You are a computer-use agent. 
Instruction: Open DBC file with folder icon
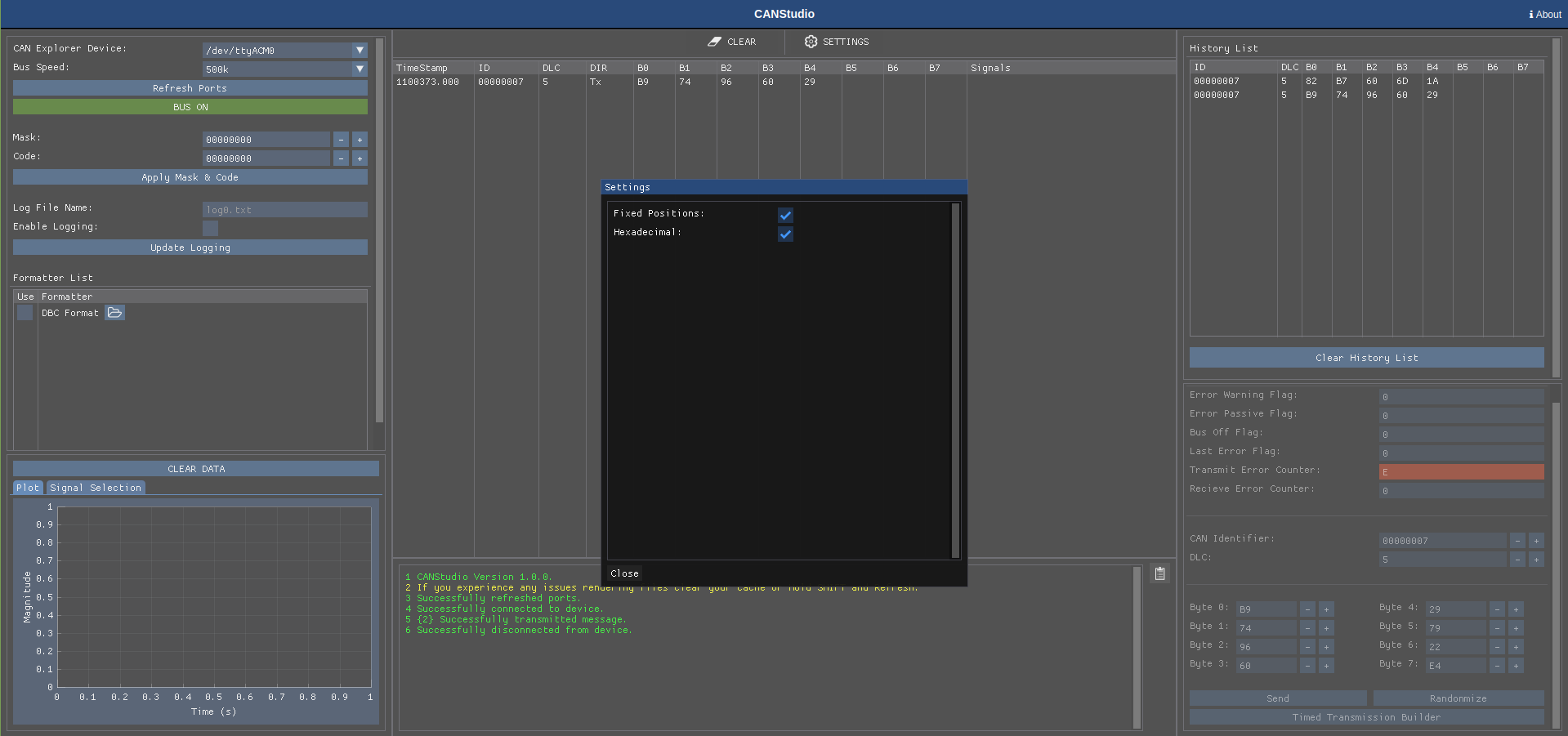(115, 313)
